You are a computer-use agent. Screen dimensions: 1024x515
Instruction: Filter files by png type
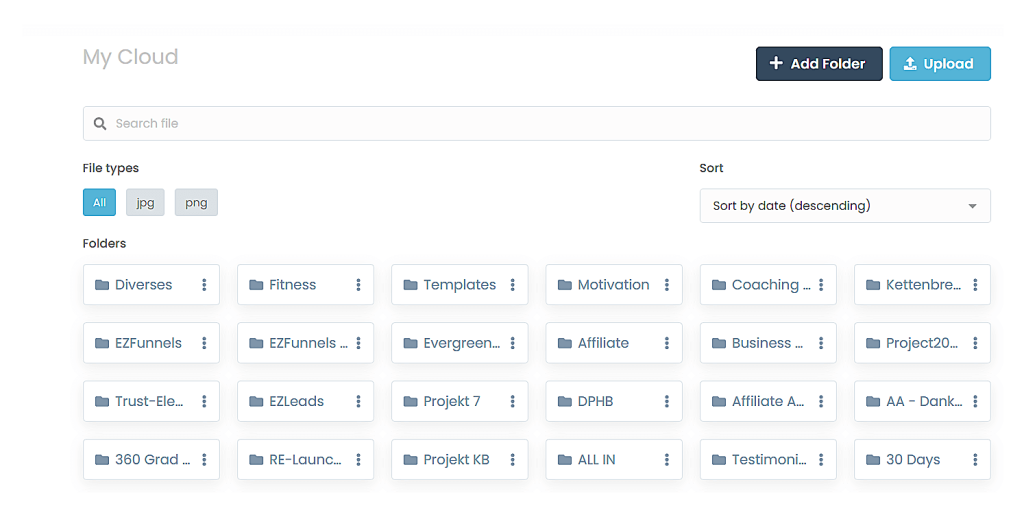(x=196, y=202)
